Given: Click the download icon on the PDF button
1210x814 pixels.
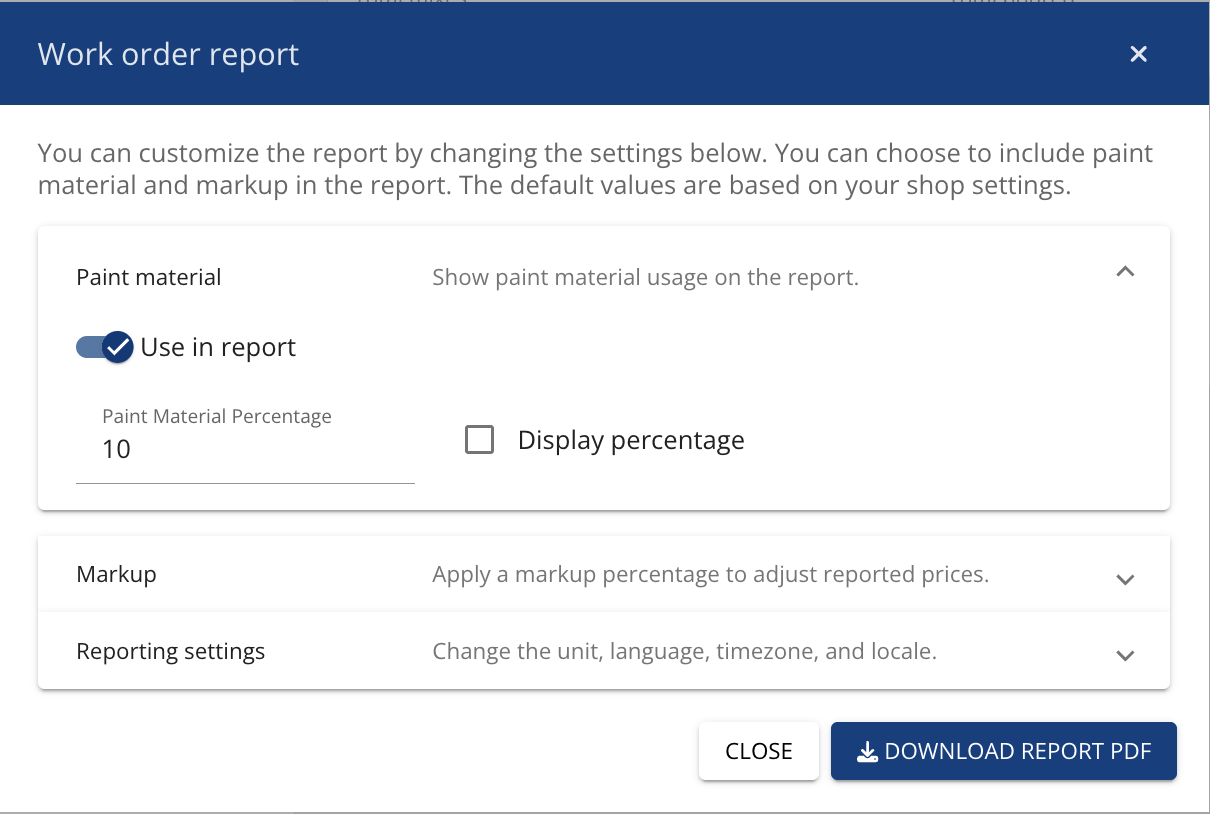Looking at the screenshot, I should coord(868,751).
